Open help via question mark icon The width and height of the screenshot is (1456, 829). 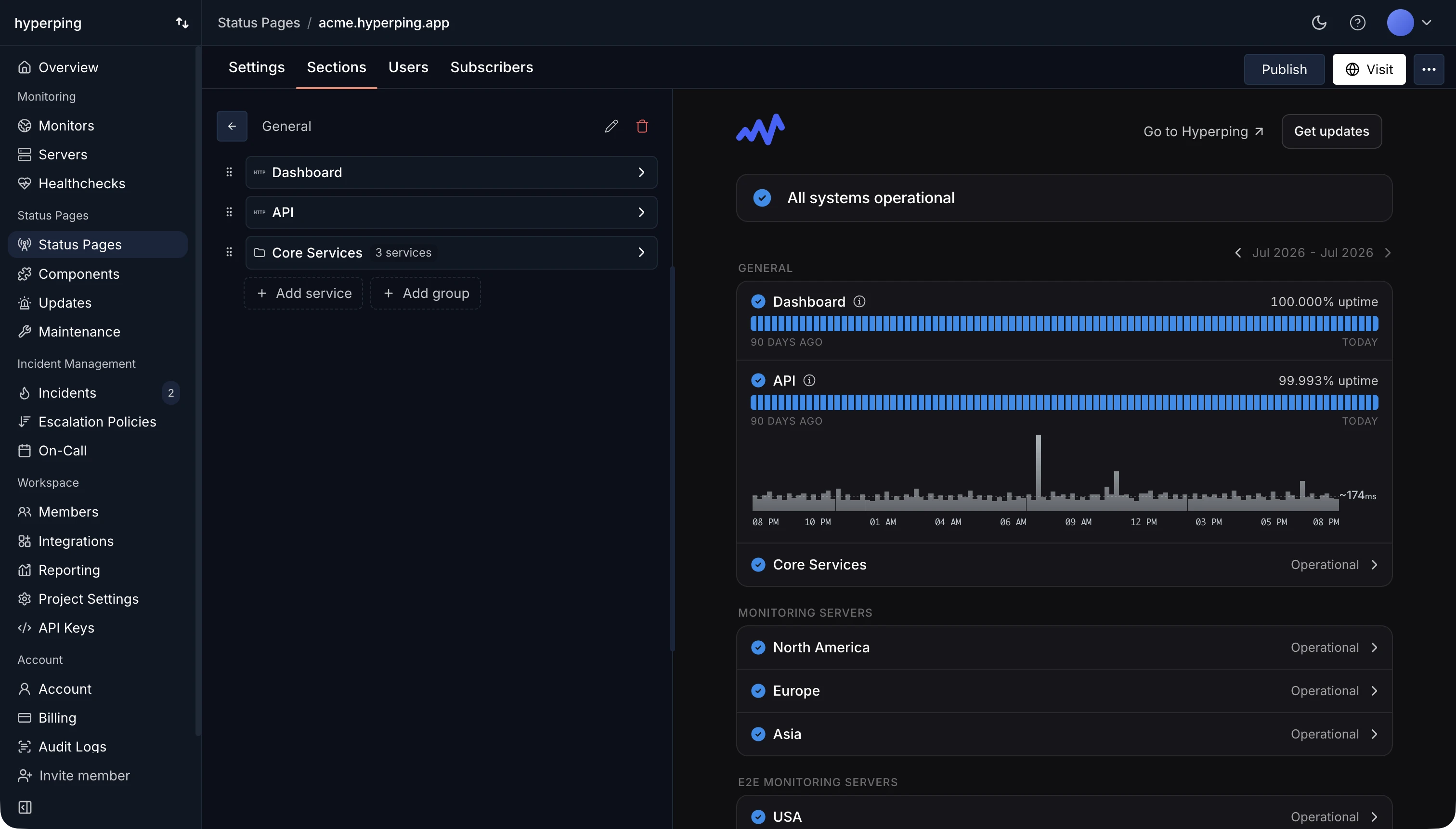pos(1357,23)
